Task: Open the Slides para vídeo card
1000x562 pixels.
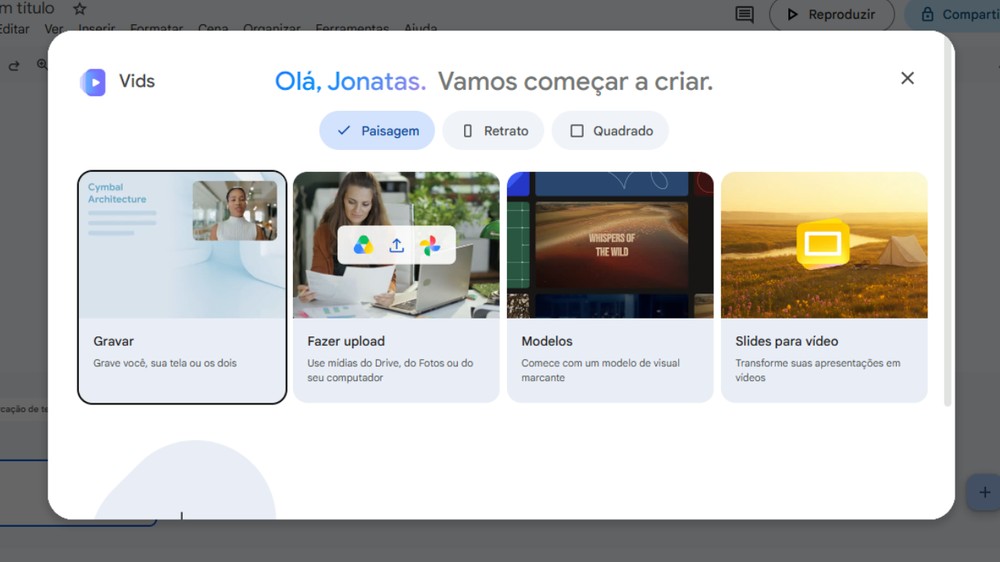Action: [x=824, y=287]
